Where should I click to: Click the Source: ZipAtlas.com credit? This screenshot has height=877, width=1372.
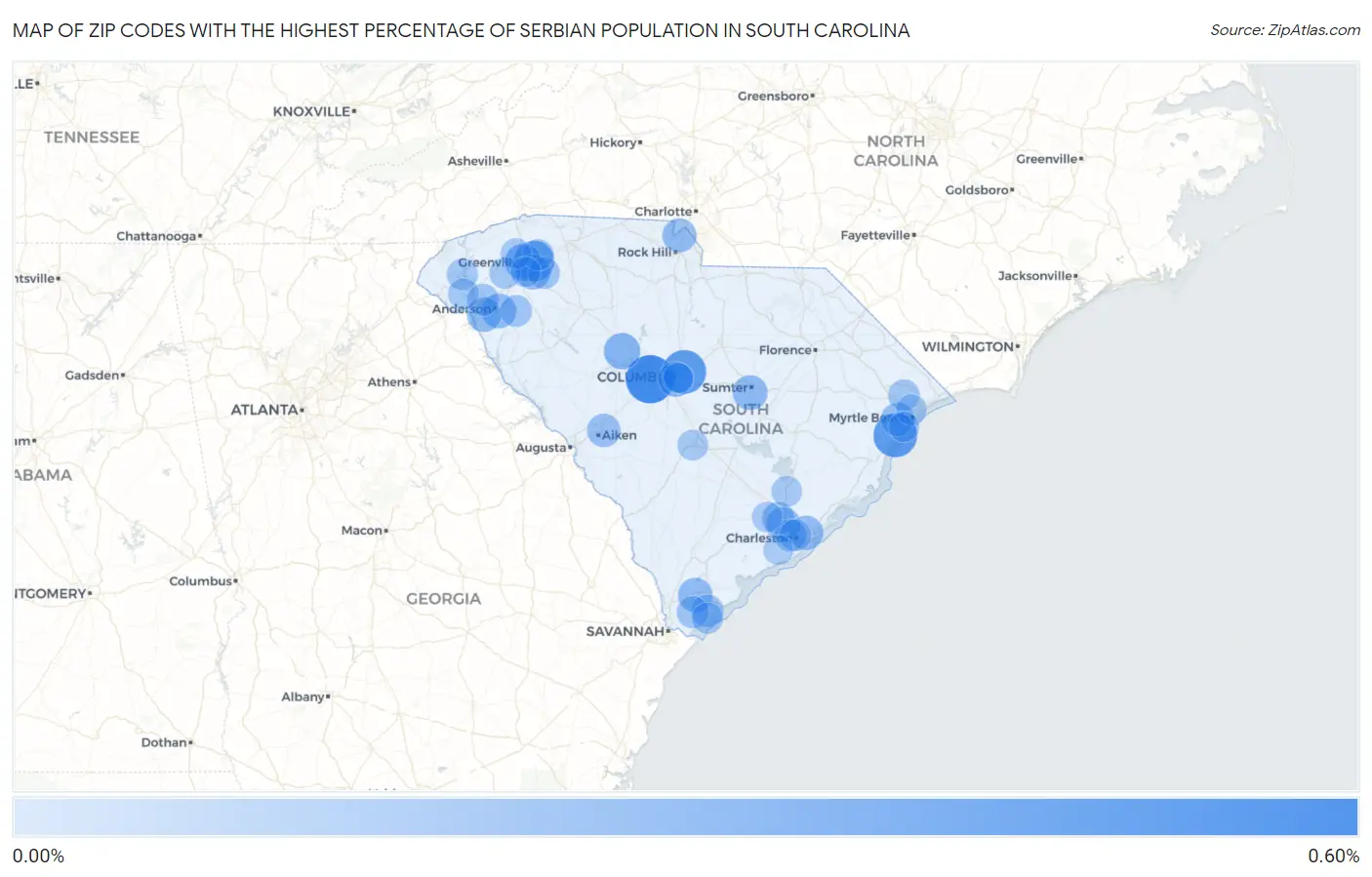point(1285,30)
